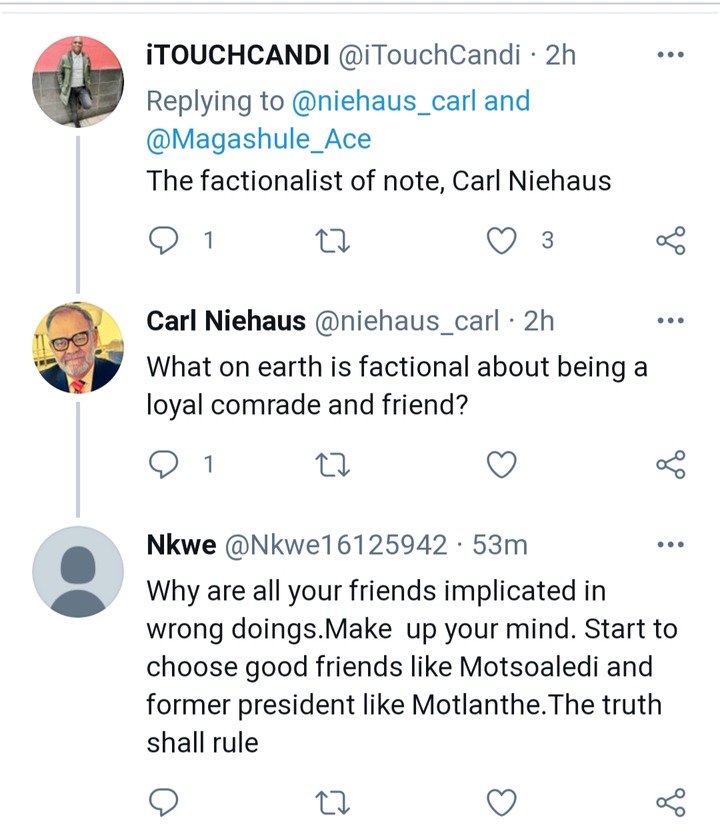Retweet the iTouchCandi factionalist tweet
The width and height of the screenshot is (720, 836).
tap(333, 240)
